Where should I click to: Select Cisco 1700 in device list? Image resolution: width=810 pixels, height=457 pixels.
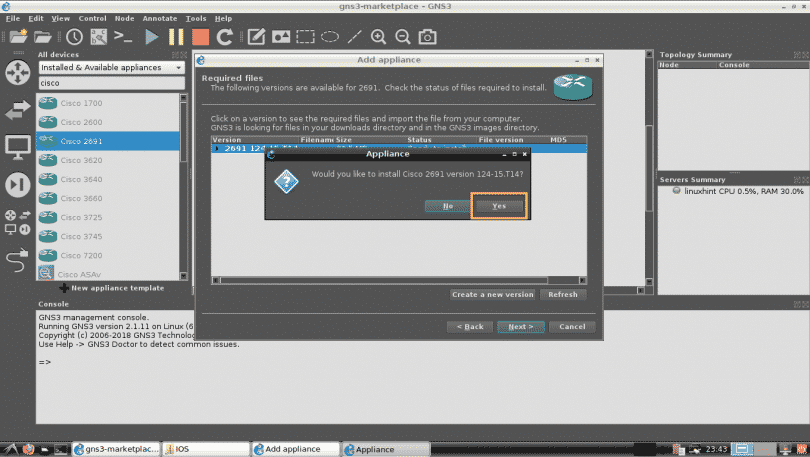(108, 103)
